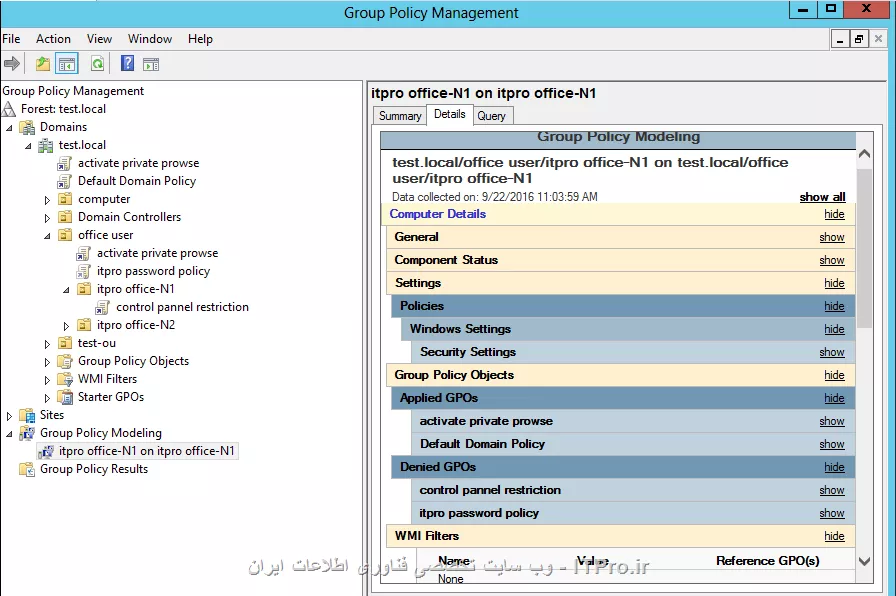Click the test-ou folder icon
The height and width of the screenshot is (596, 896).
click(66, 343)
